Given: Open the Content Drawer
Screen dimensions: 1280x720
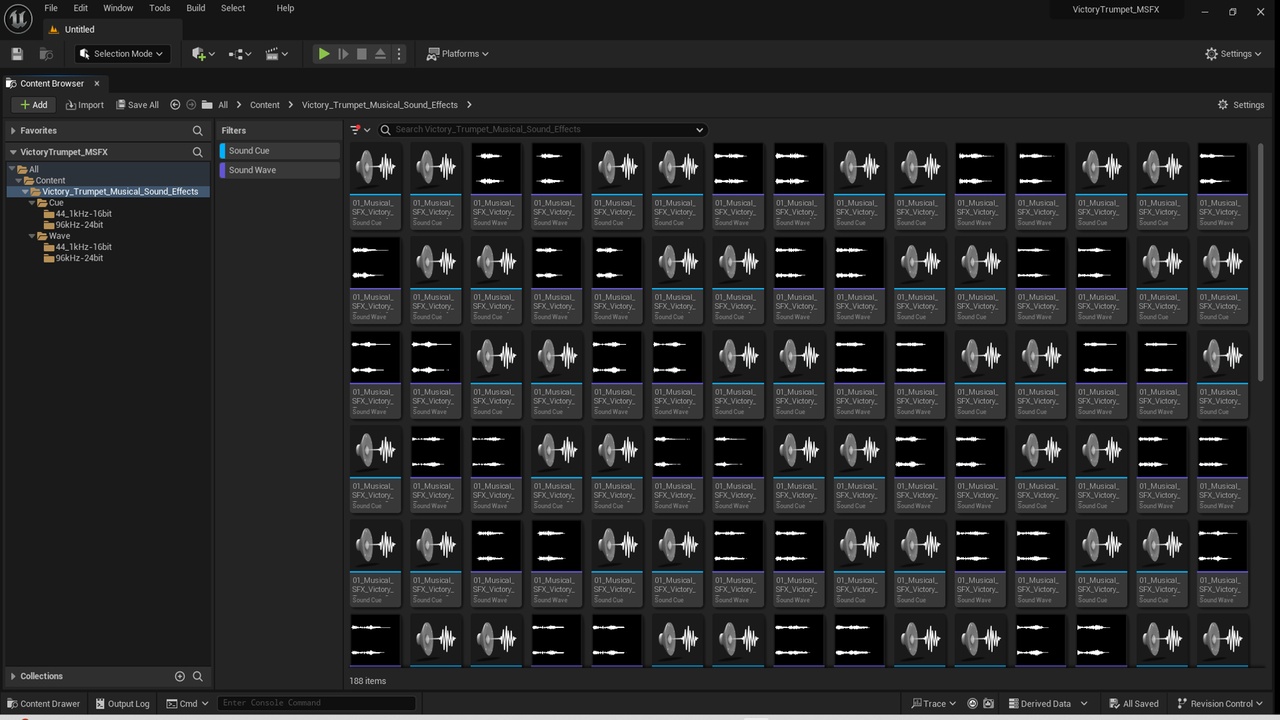Looking at the screenshot, I should [43, 704].
